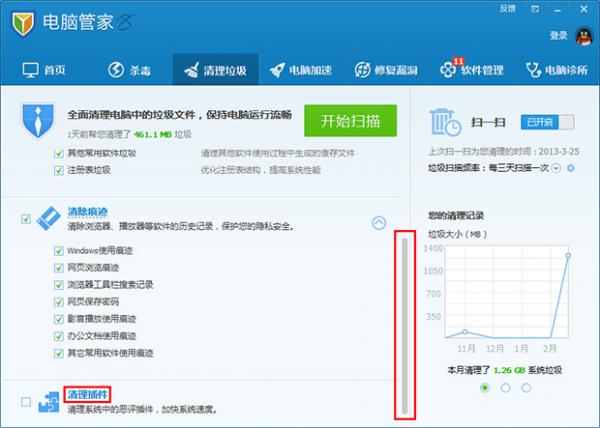The height and width of the screenshot is (428, 600).
Task: Toggle the 扫一扫 已开启 switch
Action: coord(547,122)
